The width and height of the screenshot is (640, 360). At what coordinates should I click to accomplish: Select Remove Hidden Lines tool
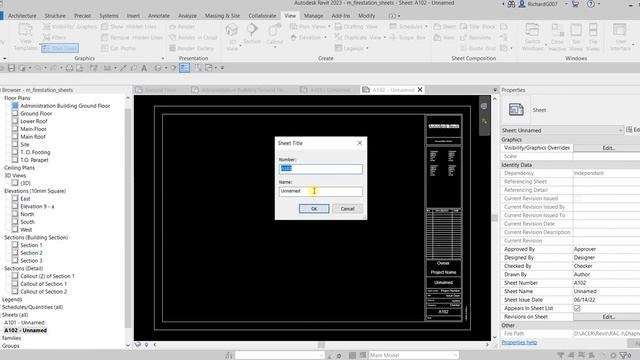(x=132, y=38)
